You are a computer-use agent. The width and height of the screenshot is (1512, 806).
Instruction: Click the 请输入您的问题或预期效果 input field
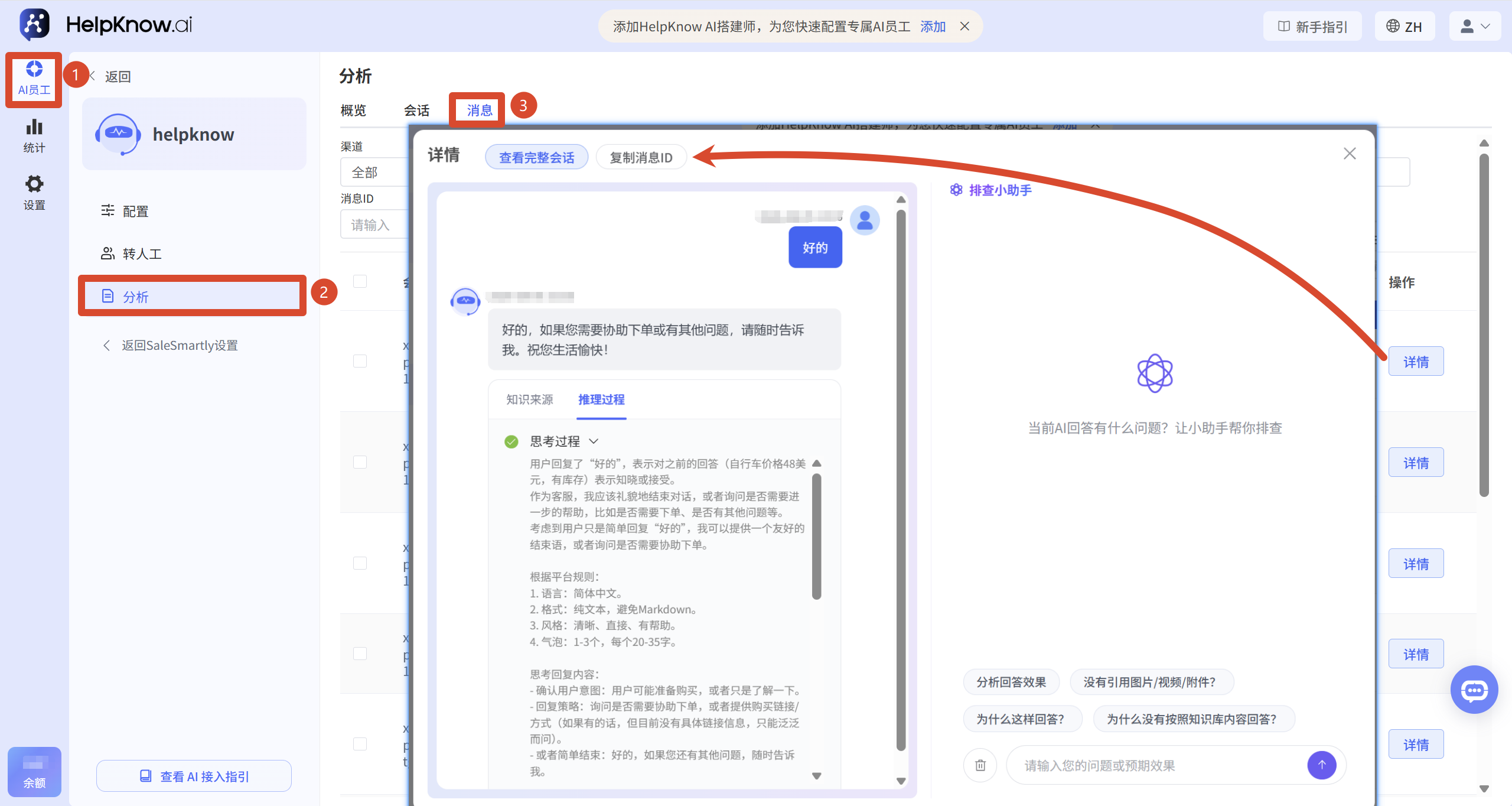coord(1158,765)
